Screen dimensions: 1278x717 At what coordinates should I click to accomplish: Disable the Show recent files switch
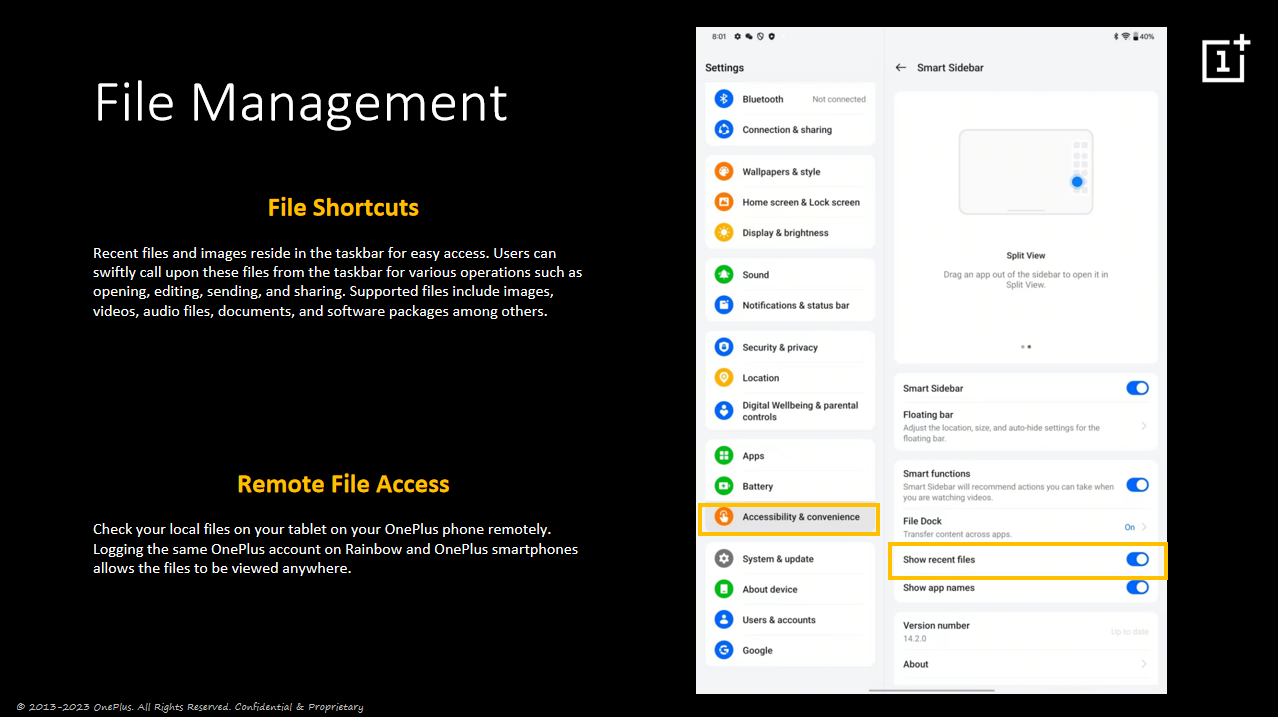(x=1137, y=559)
